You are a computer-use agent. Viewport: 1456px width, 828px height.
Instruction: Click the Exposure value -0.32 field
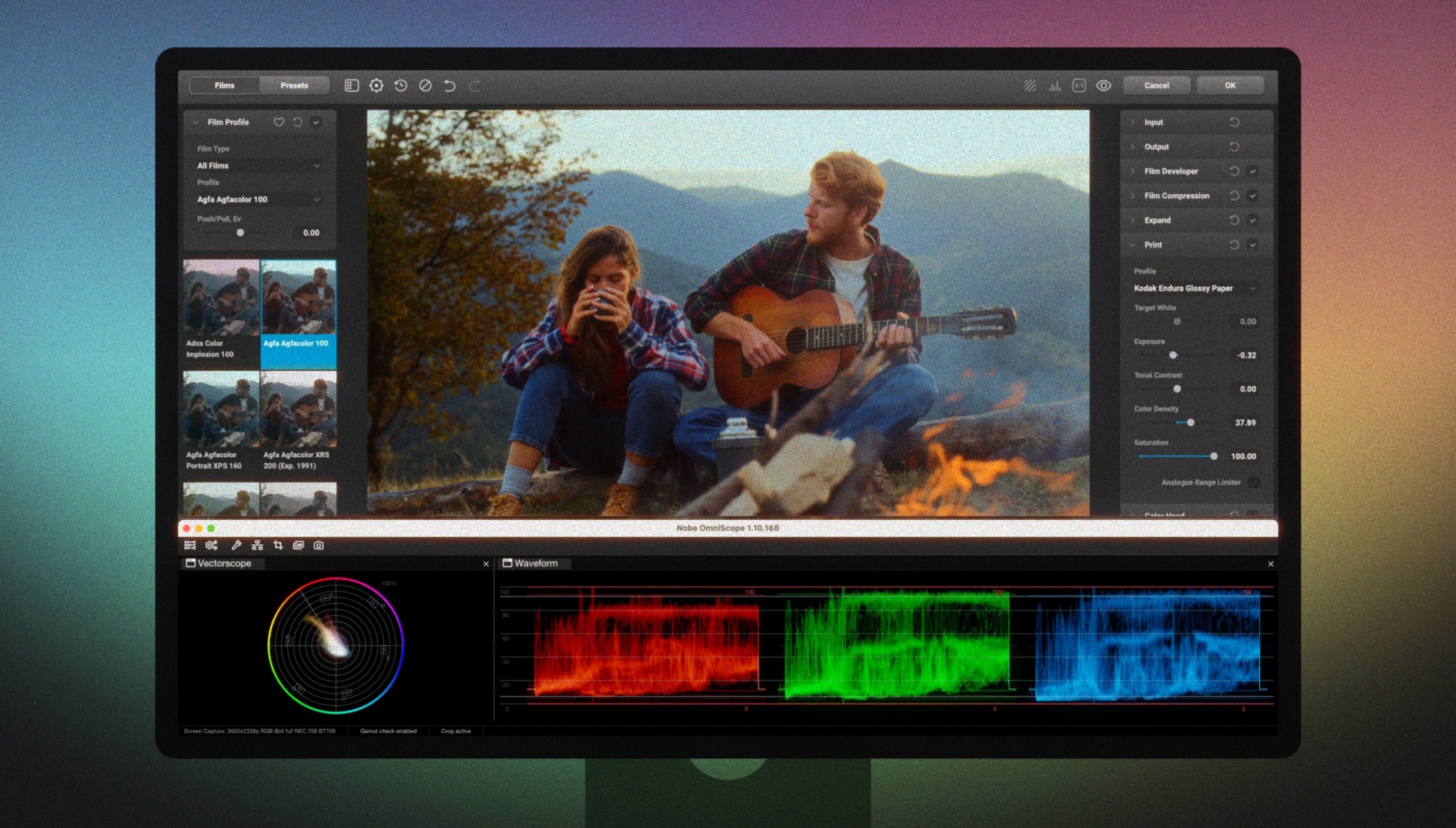[x=1246, y=355]
